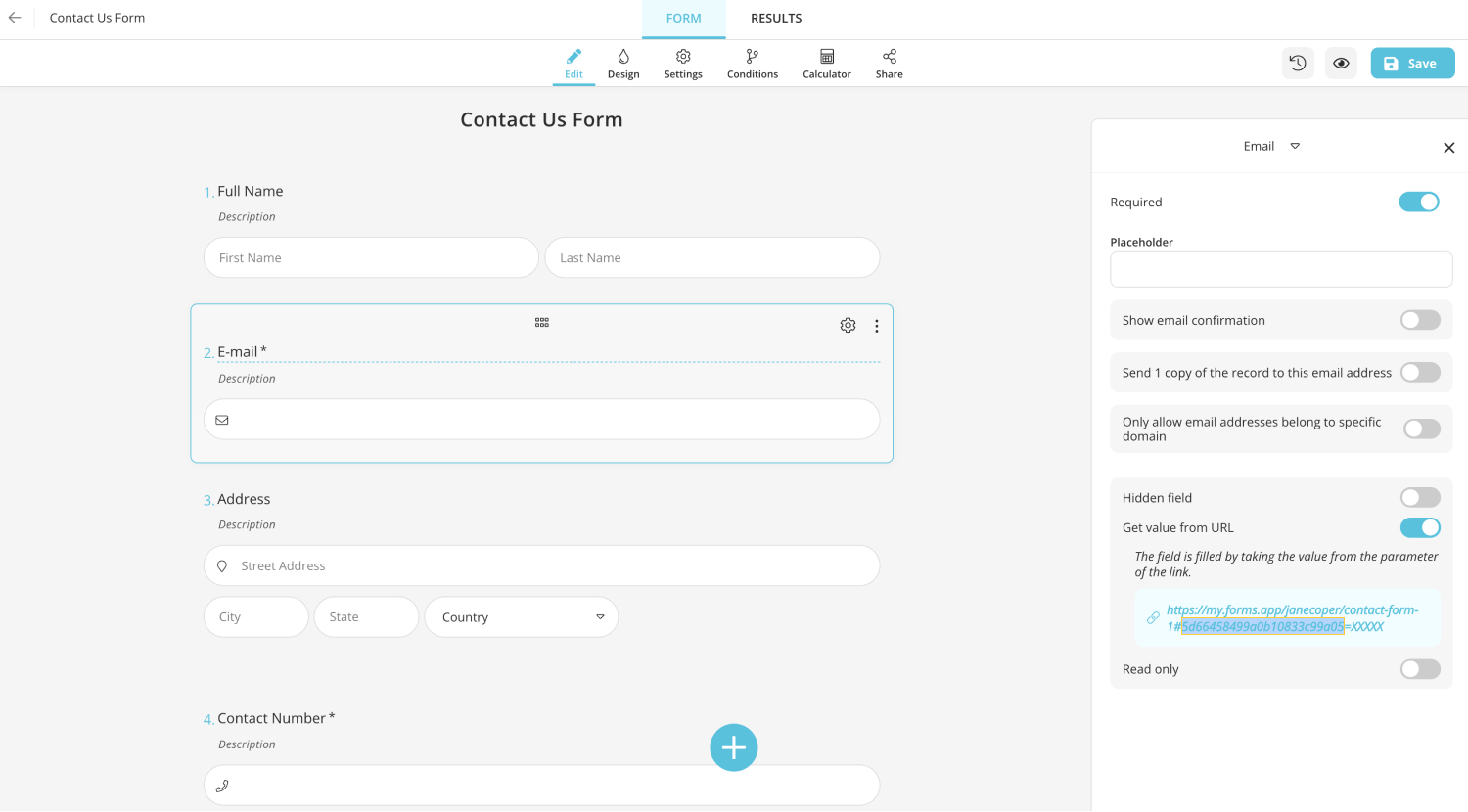The height and width of the screenshot is (812, 1468).
Task: Open E-mail field three-dot menu
Action: (x=877, y=325)
